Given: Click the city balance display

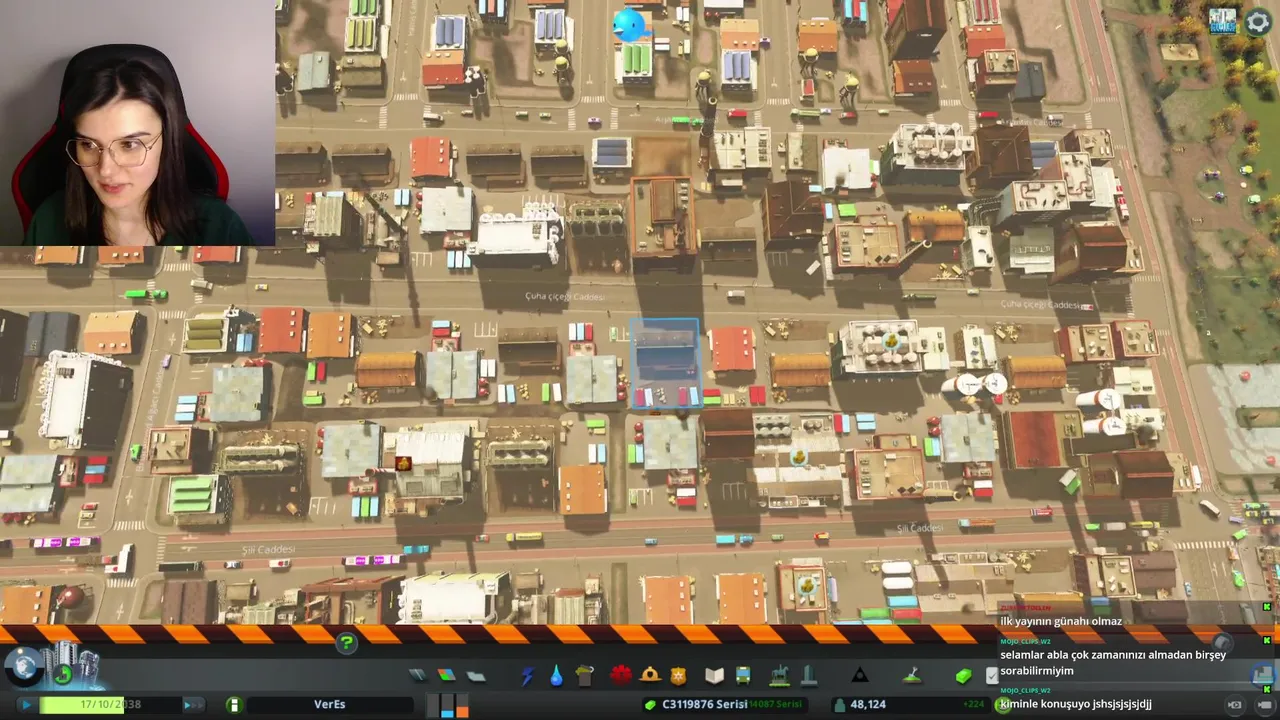Looking at the screenshot, I should point(725,705).
